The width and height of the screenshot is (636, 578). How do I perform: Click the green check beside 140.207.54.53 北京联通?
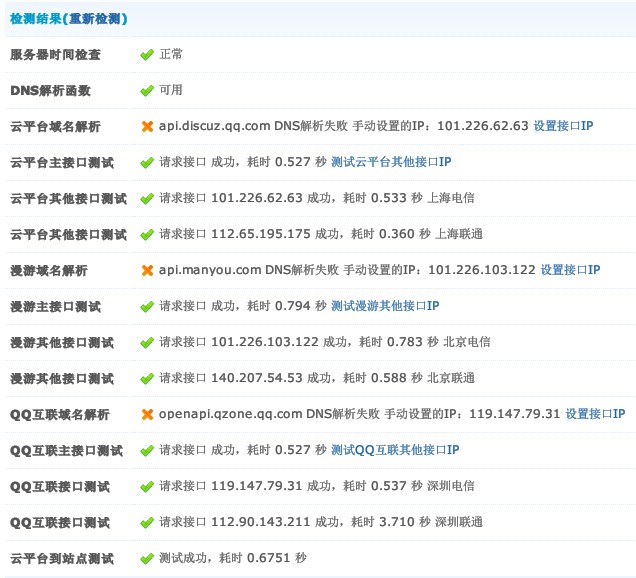coord(147,378)
